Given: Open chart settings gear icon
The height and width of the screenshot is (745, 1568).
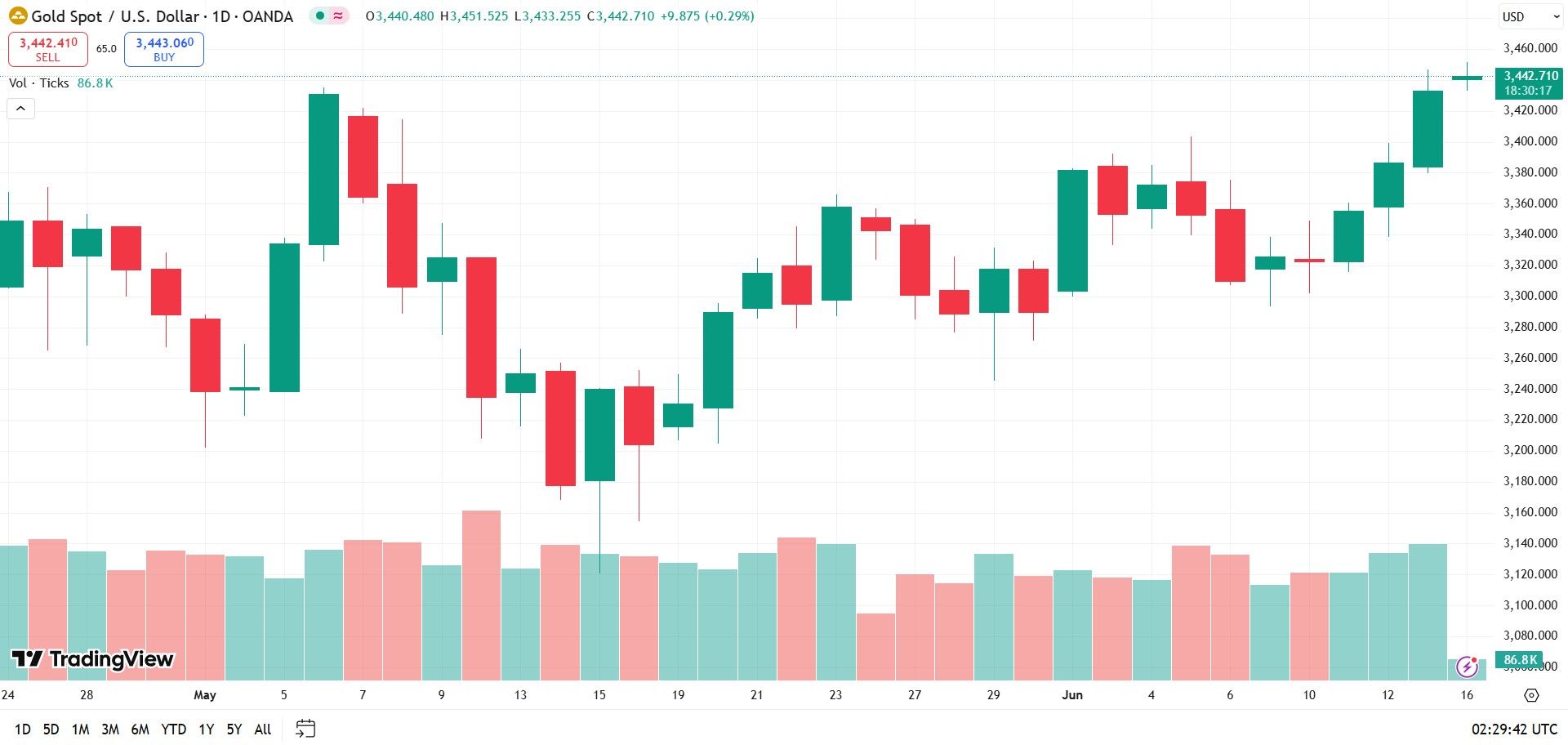Looking at the screenshot, I should [x=1531, y=695].
